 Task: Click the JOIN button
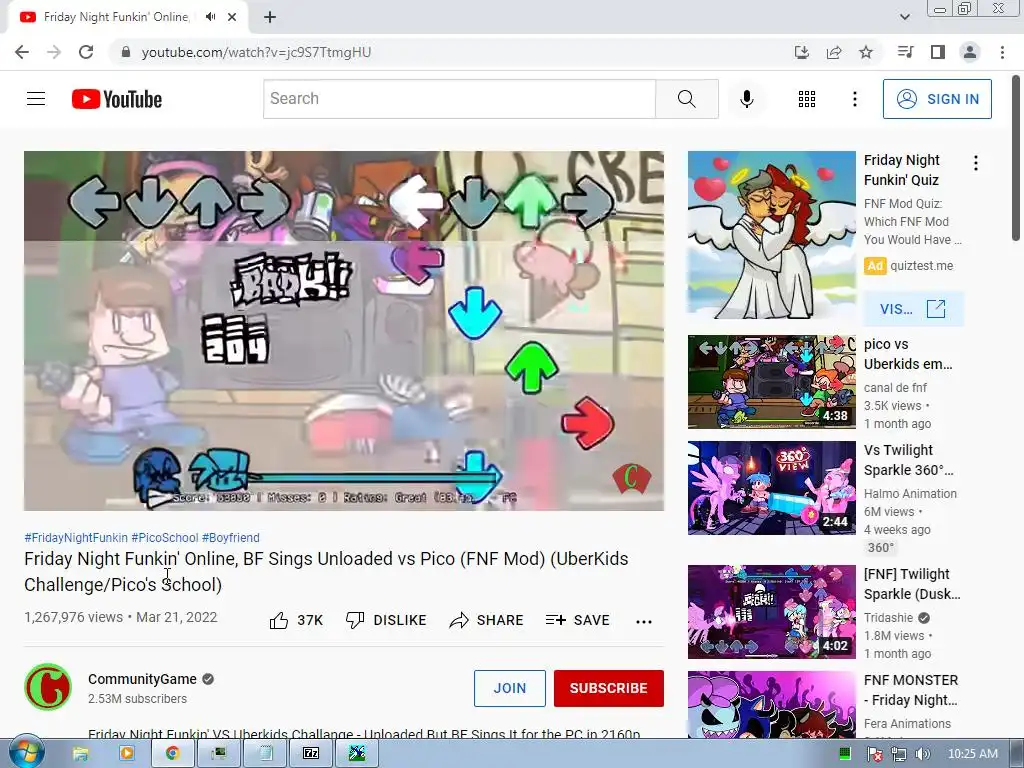click(509, 688)
